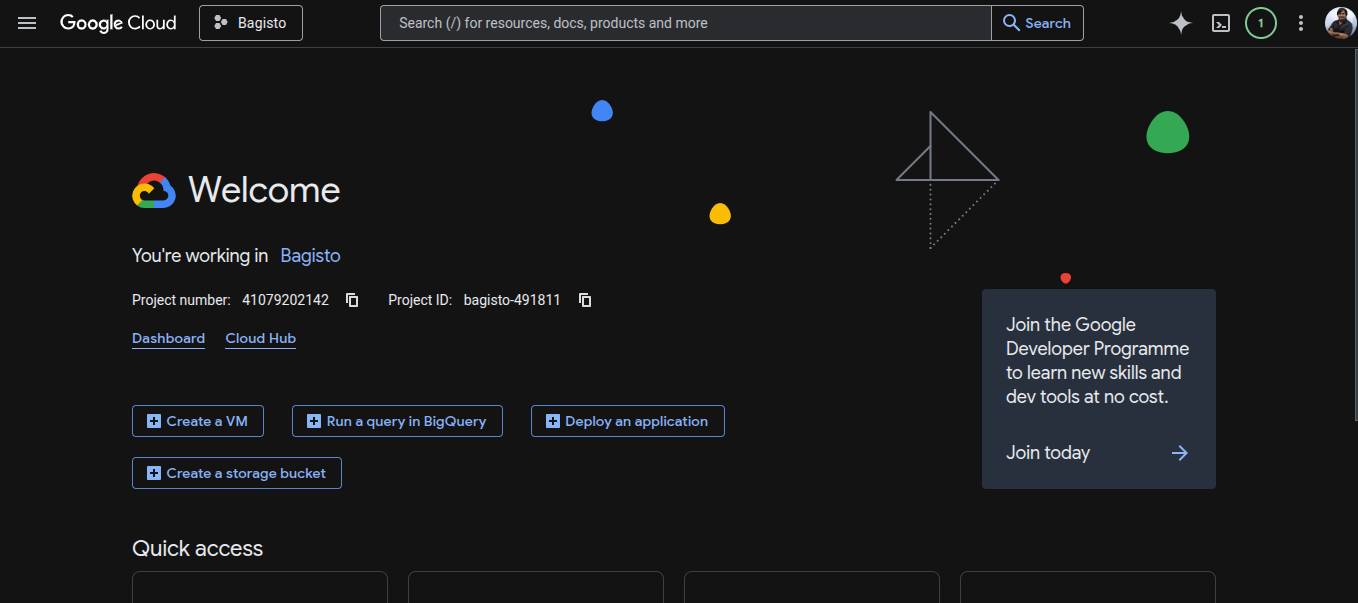The image size is (1358, 603).
Task: Follow the Bagisto project name link
Action: (x=310, y=256)
